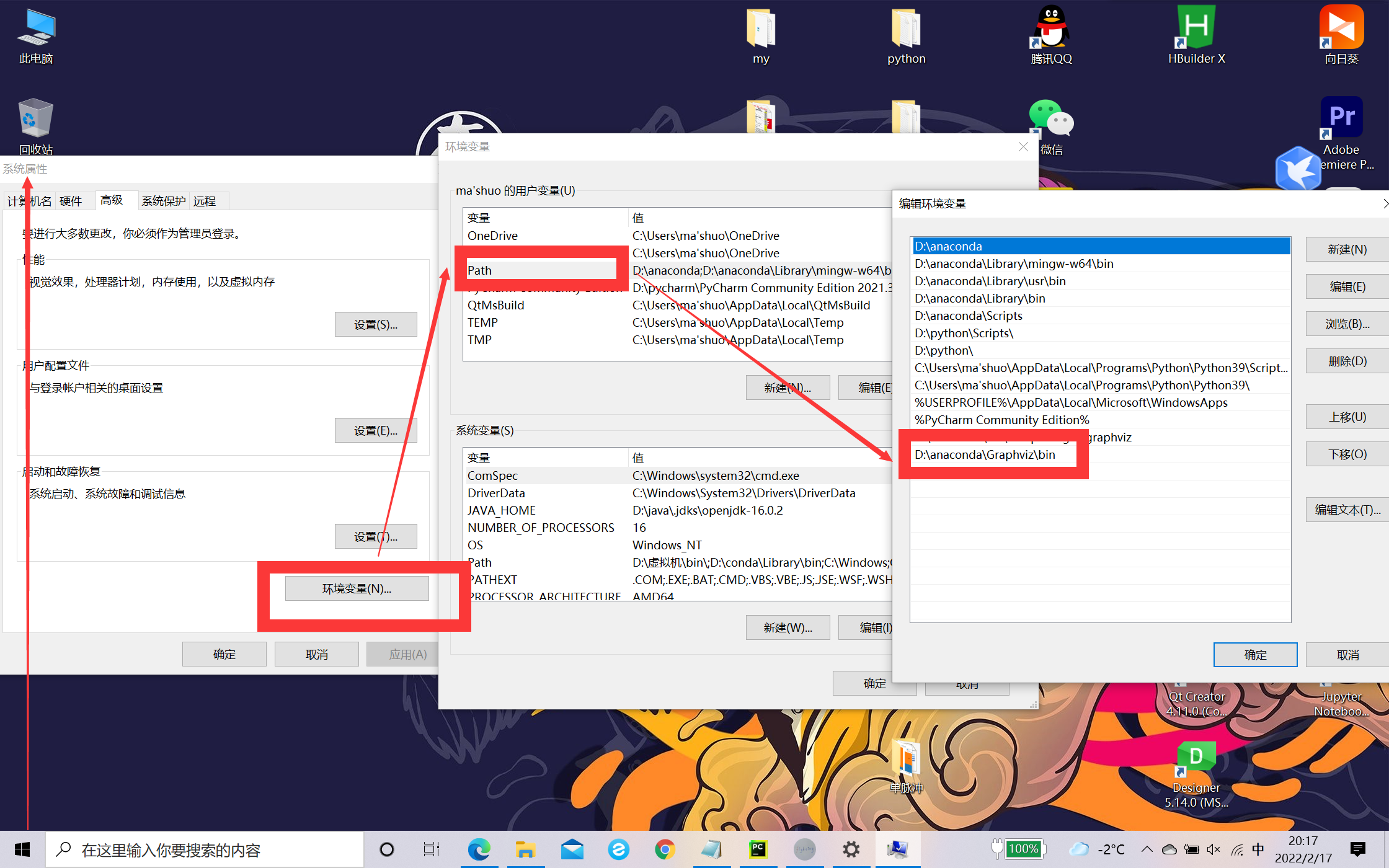Select the D:\anaconda\Scripts path entry
The width and height of the screenshot is (1389, 868).
[968, 316]
